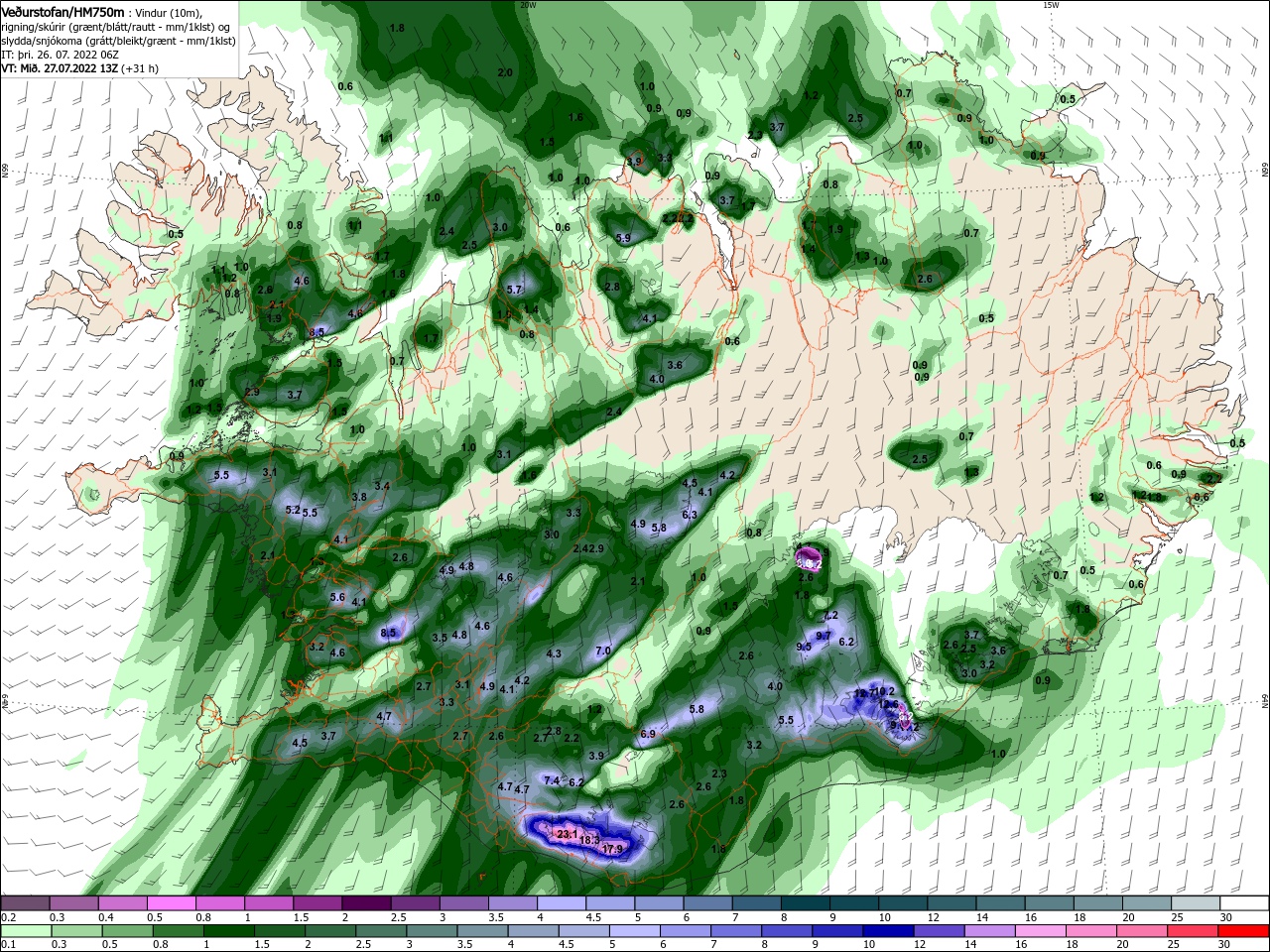The width and height of the screenshot is (1270, 952).
Task: Click the 5.7 precipitation value
Action: (514, 290)
